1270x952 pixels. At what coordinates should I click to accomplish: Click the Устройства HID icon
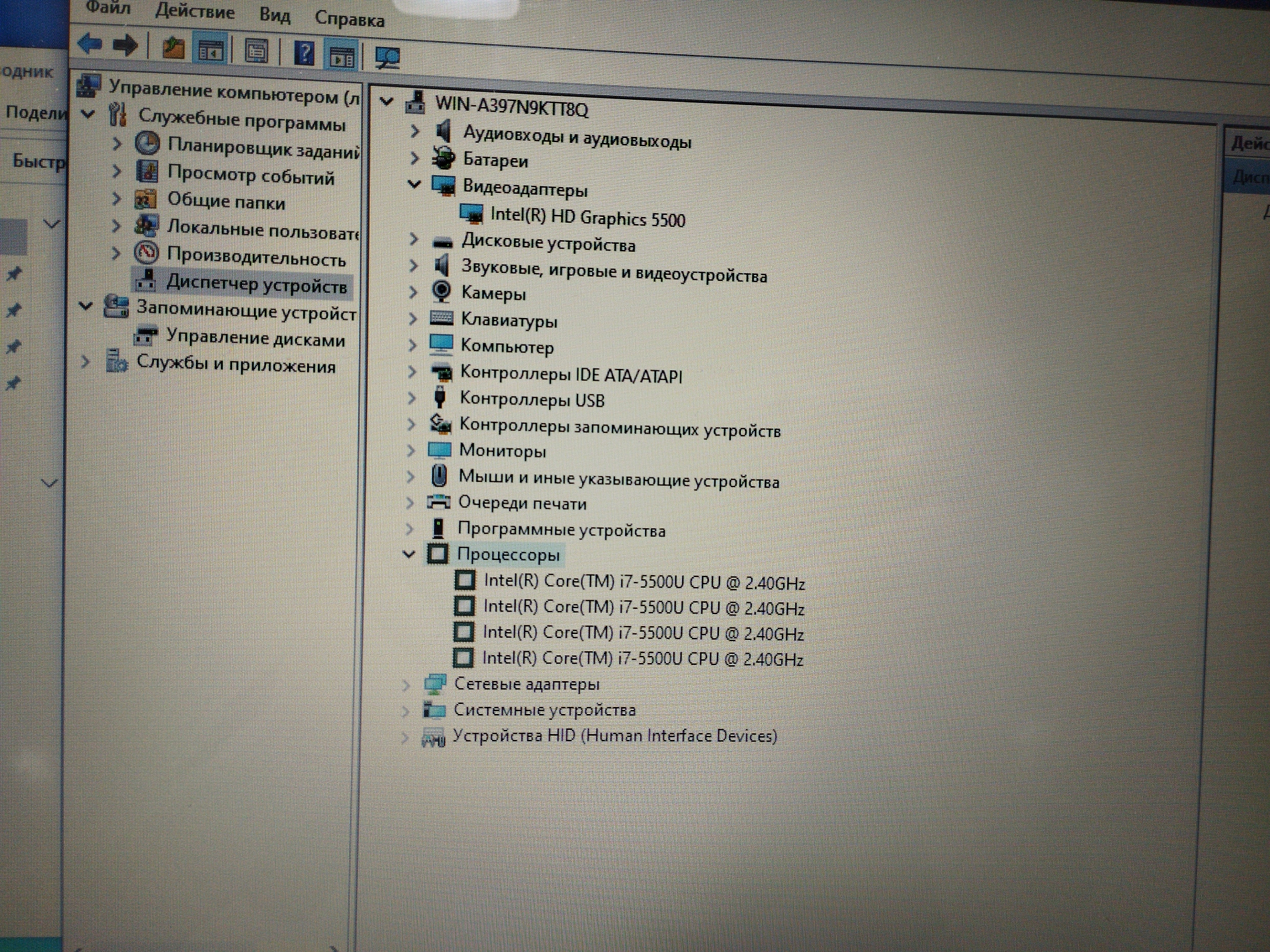point(433,737)
